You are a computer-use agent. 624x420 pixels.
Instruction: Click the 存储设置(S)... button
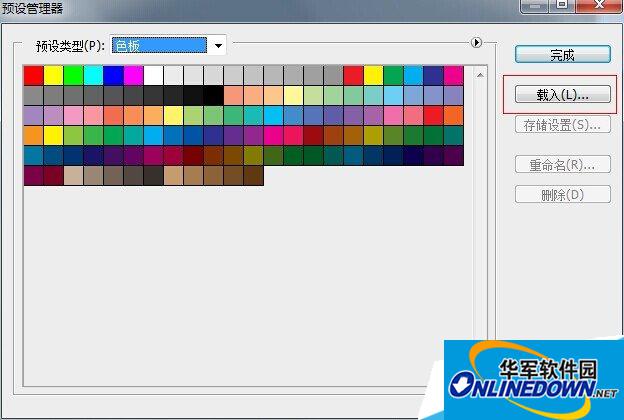pos(563,125)
